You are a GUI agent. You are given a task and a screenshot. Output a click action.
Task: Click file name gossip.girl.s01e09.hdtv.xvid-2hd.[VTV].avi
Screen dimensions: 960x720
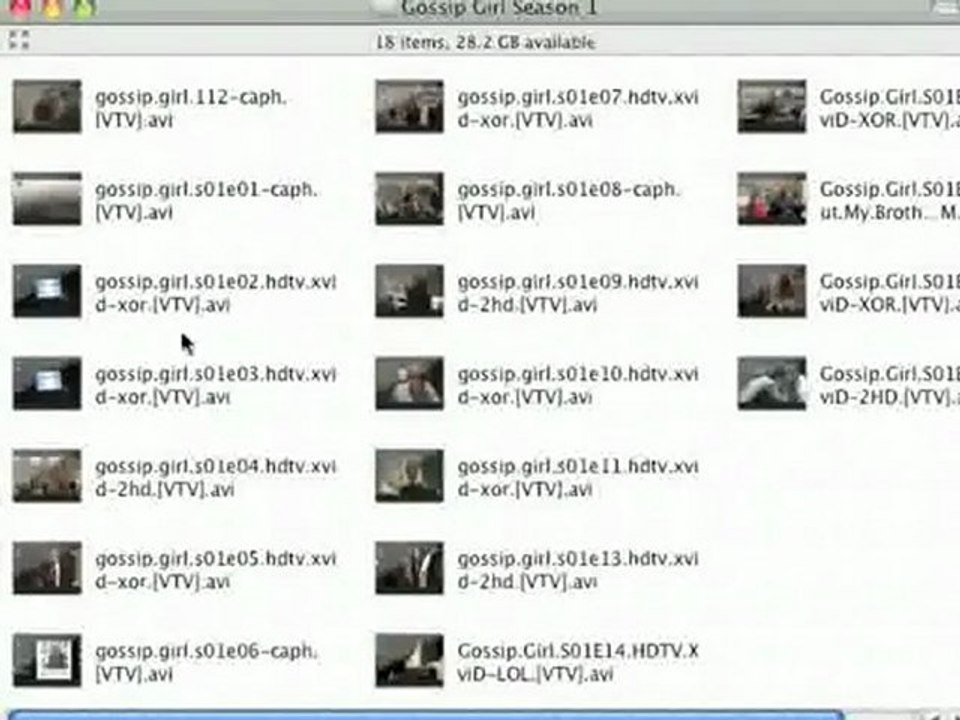(x=578, y=293)
